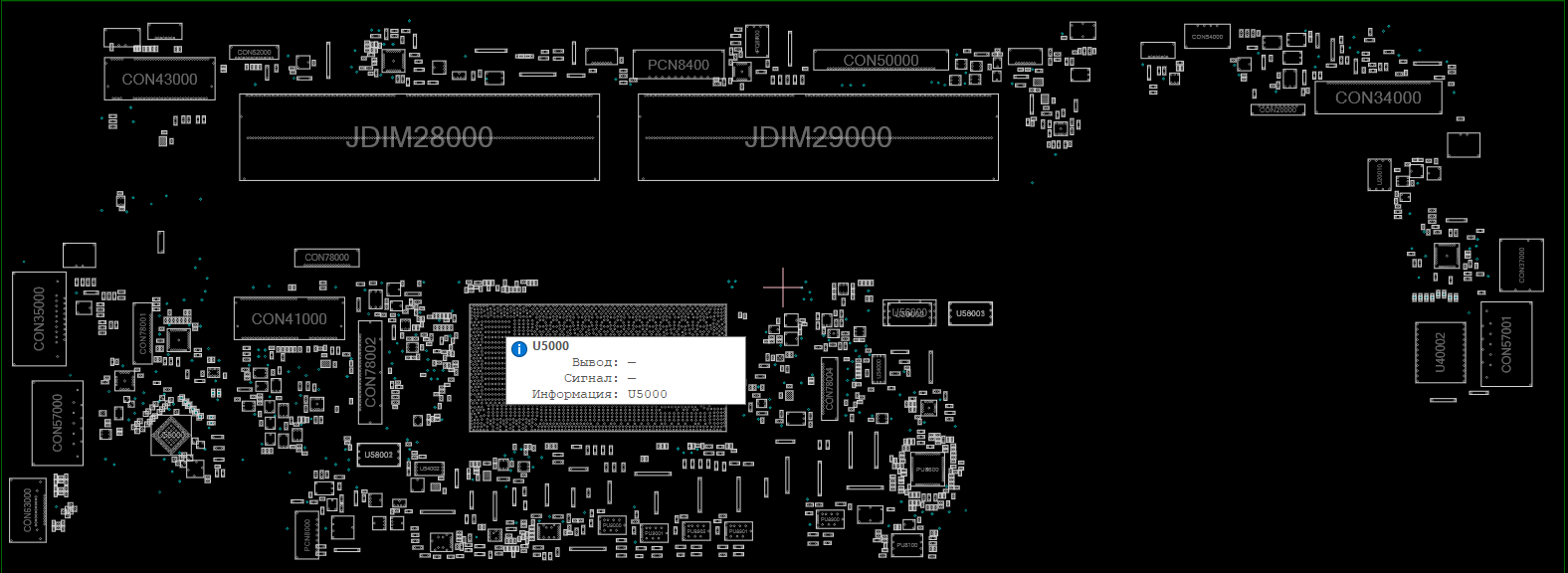Click the CON63000 connector

[x=28, y=509]
